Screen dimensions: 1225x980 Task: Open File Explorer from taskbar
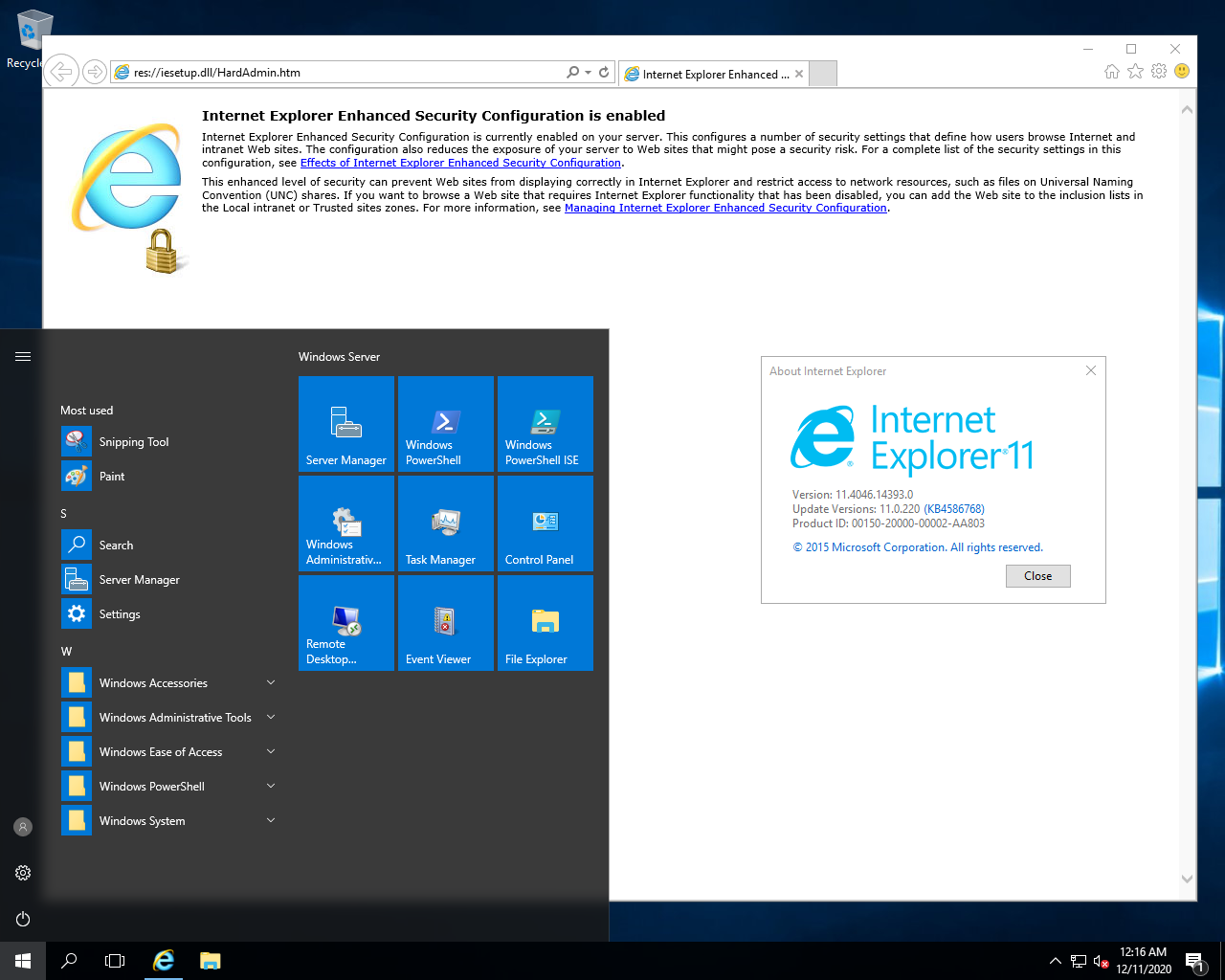point(211,961)
